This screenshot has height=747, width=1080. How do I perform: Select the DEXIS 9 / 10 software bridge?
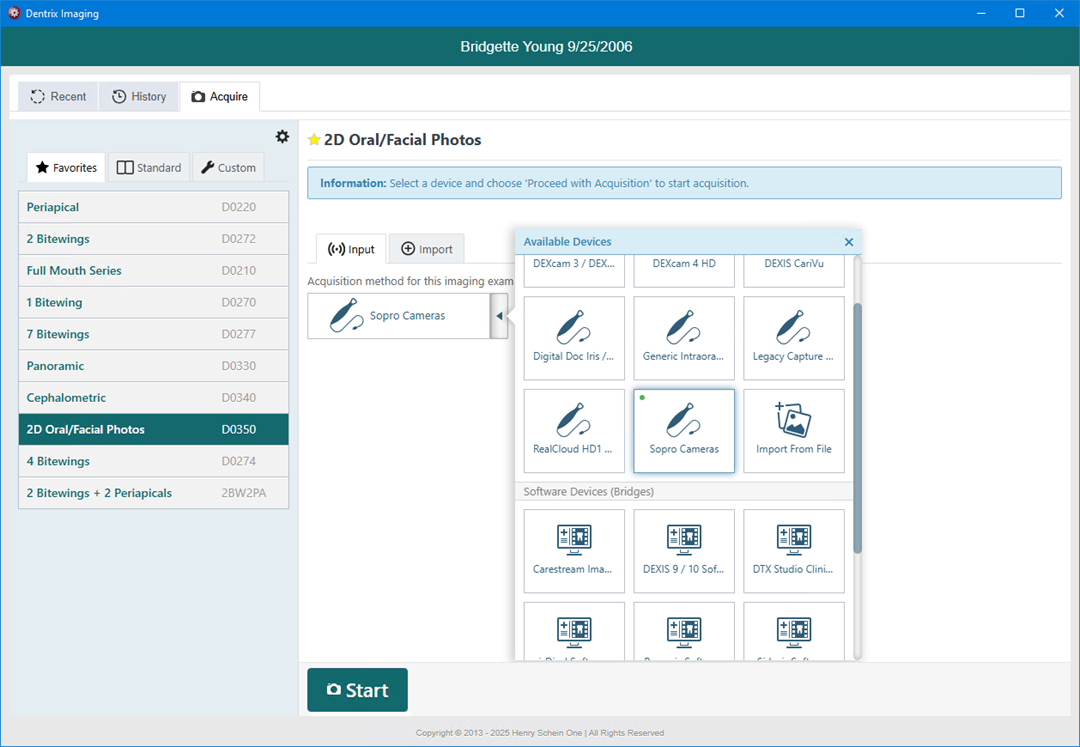click(x=684, y=550)
